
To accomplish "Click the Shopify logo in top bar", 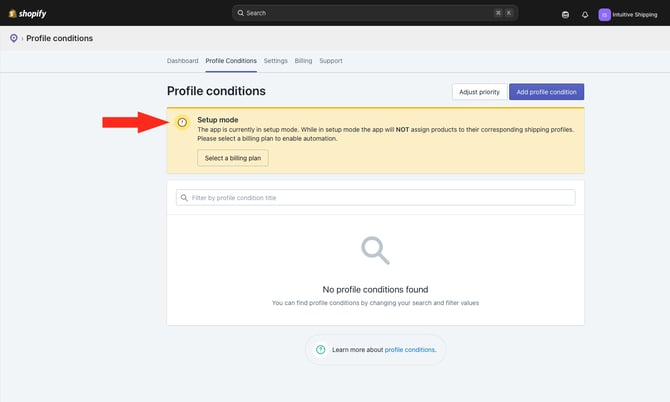I will tap(27, 14).
